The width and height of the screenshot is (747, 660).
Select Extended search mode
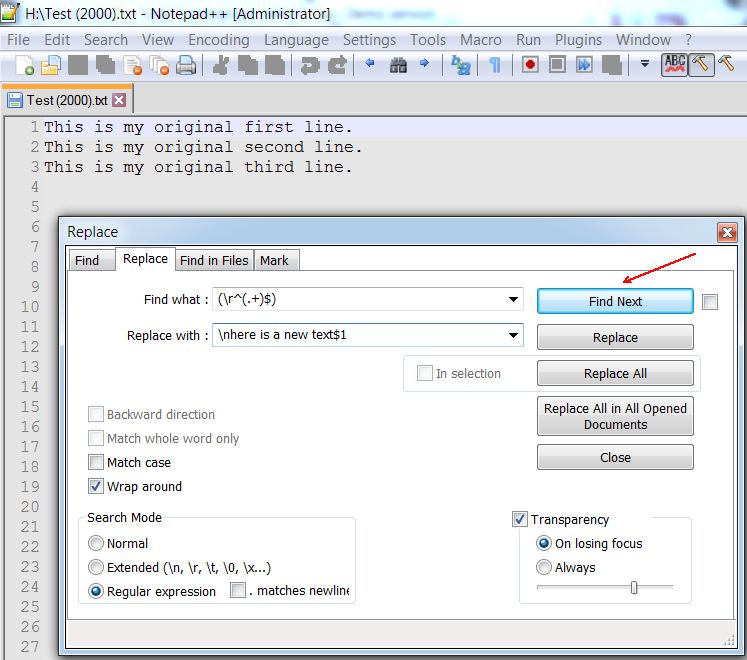tap(96, 567)
